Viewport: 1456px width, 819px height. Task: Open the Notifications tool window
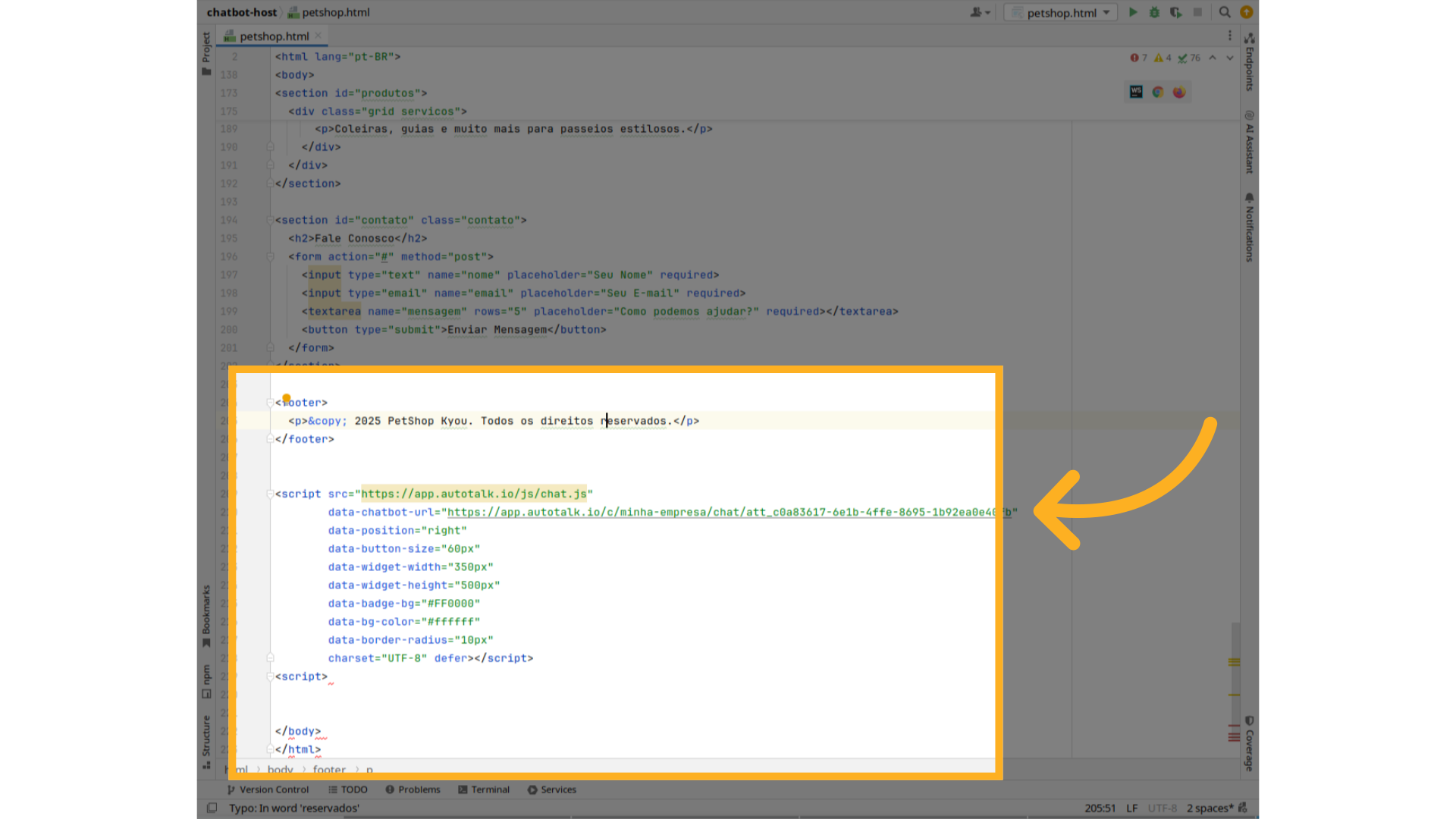tap(1249, 227)
